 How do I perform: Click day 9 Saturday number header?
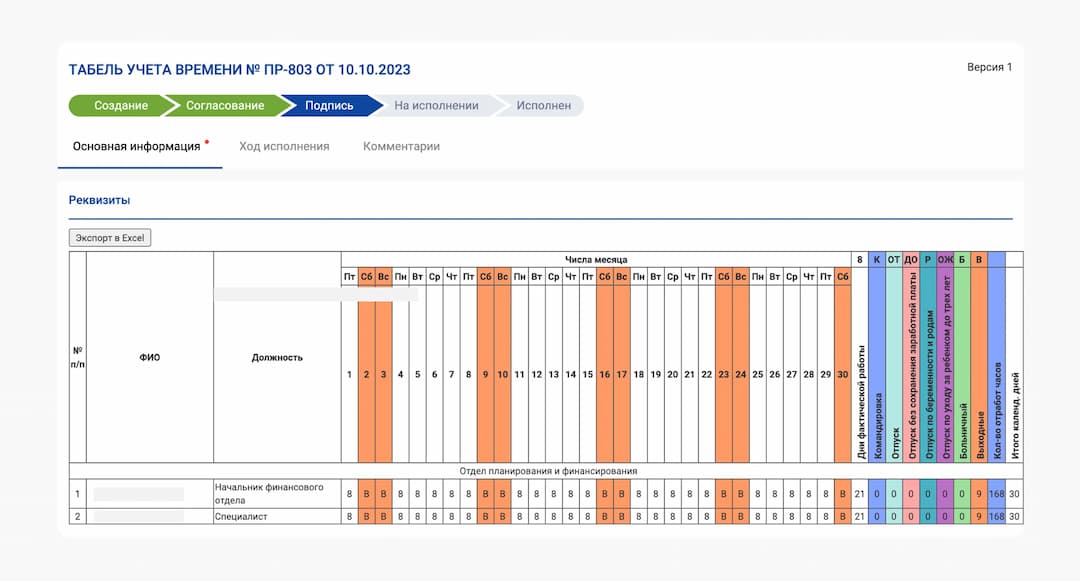tap(486, 374)
